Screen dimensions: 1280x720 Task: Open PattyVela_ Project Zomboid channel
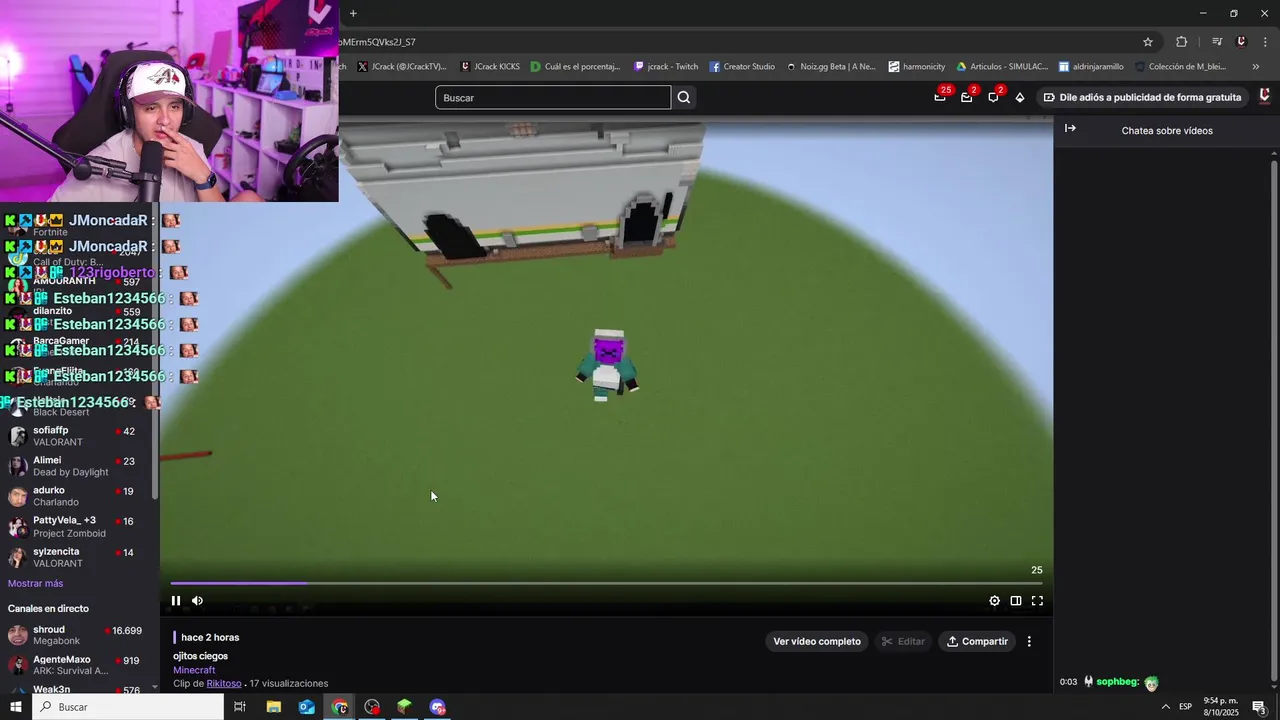pyautogui.click(x=78, y=526)
